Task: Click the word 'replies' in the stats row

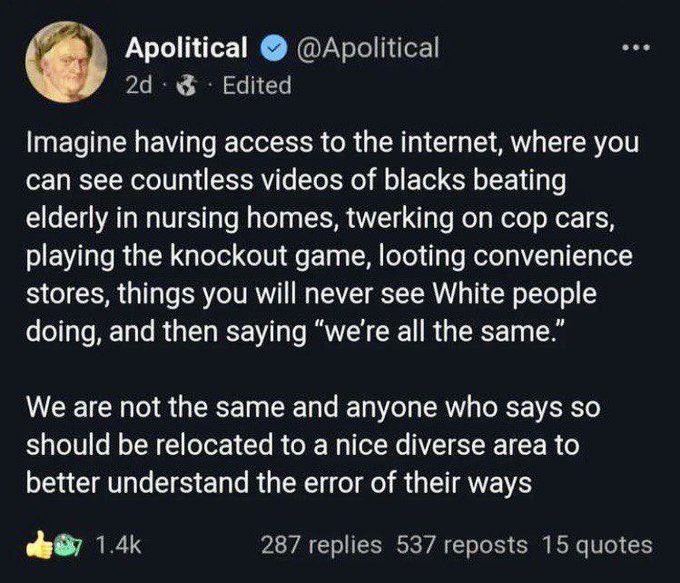Action: [x=347, y=545]
